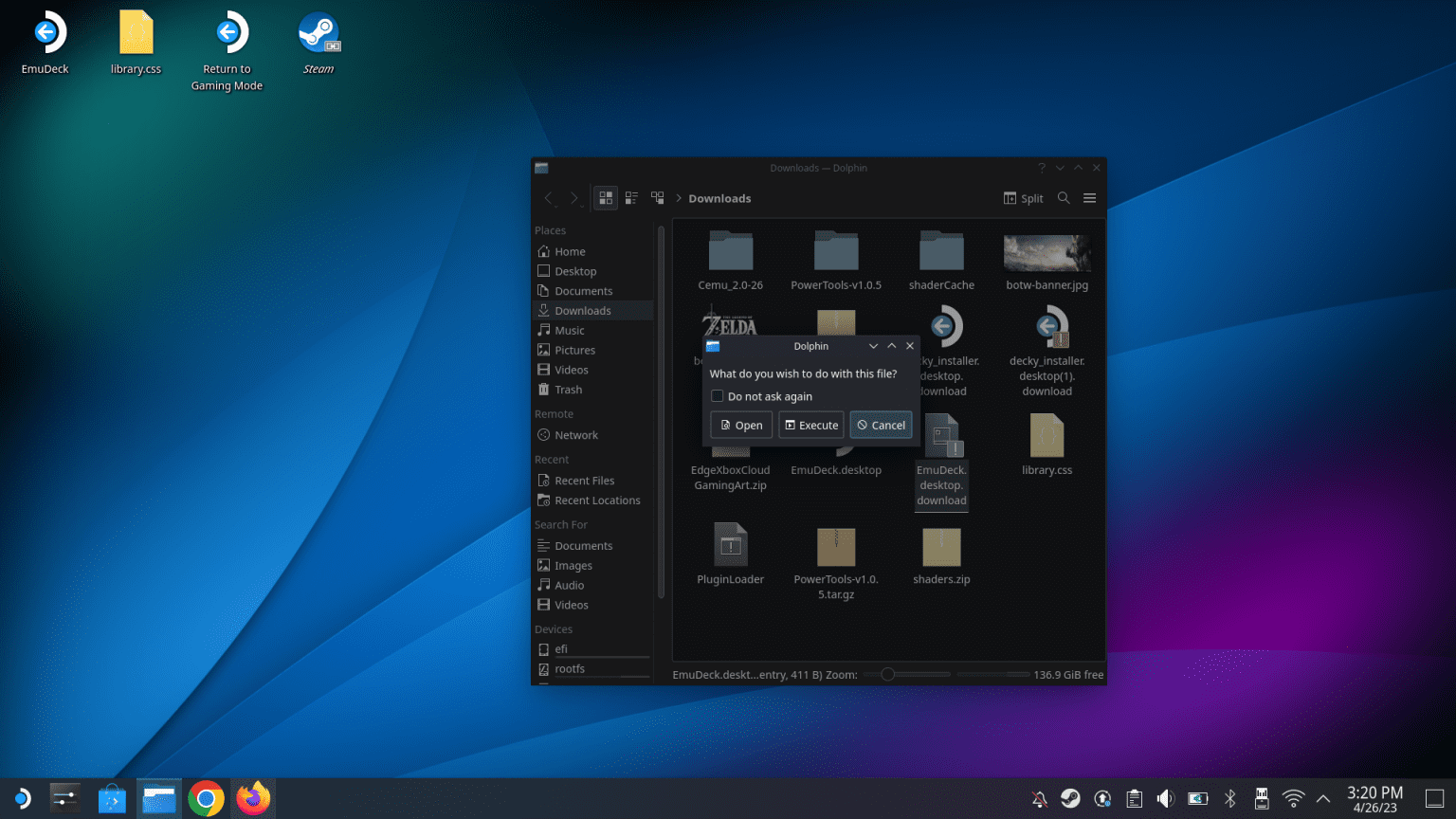Adjust the Zoom slider in the status bar

click(887, 674)
